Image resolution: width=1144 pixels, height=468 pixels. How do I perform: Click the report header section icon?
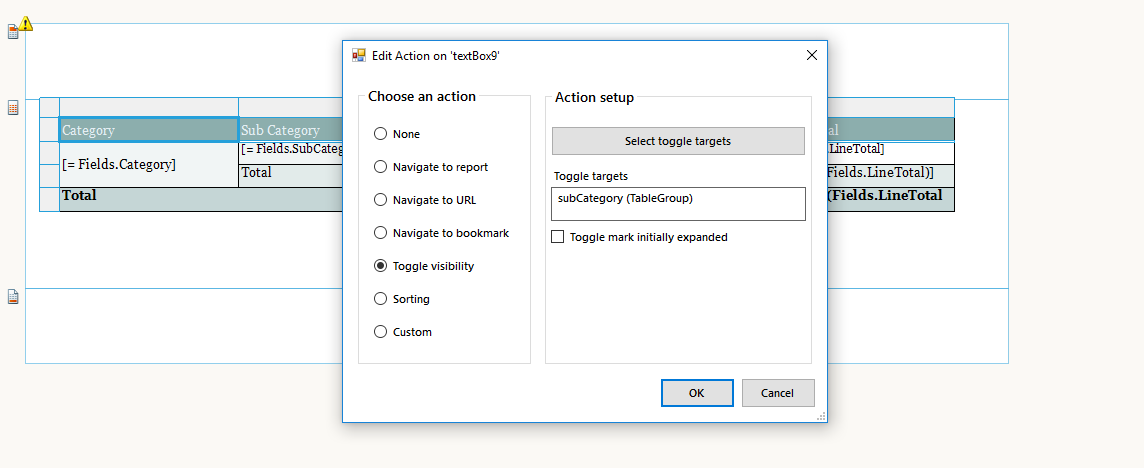pos(13,33)
